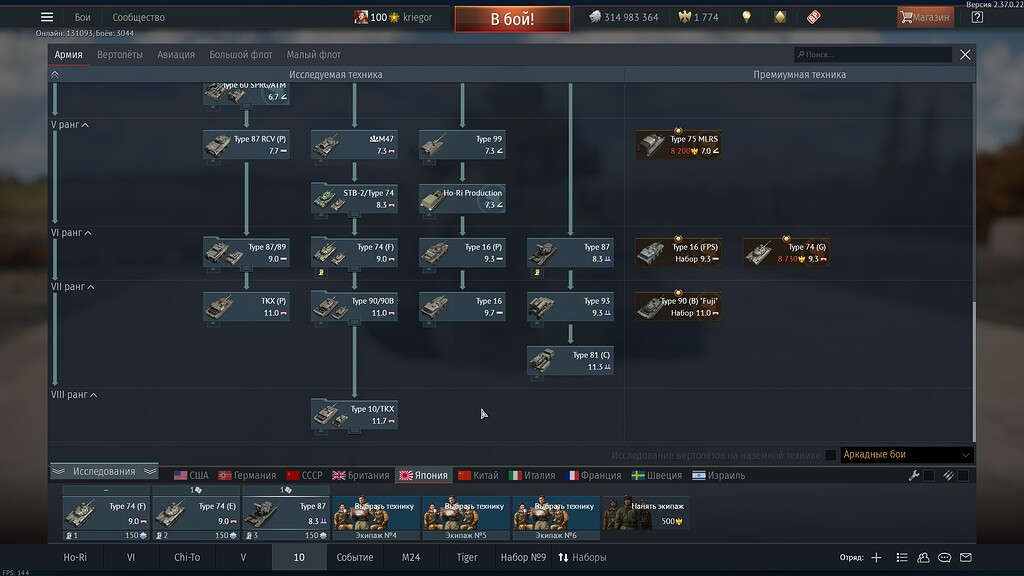The height and width of the screenshot is (576, 1024).
Task: Select the Type 99 vehicle card
Action: pos(462,144)
